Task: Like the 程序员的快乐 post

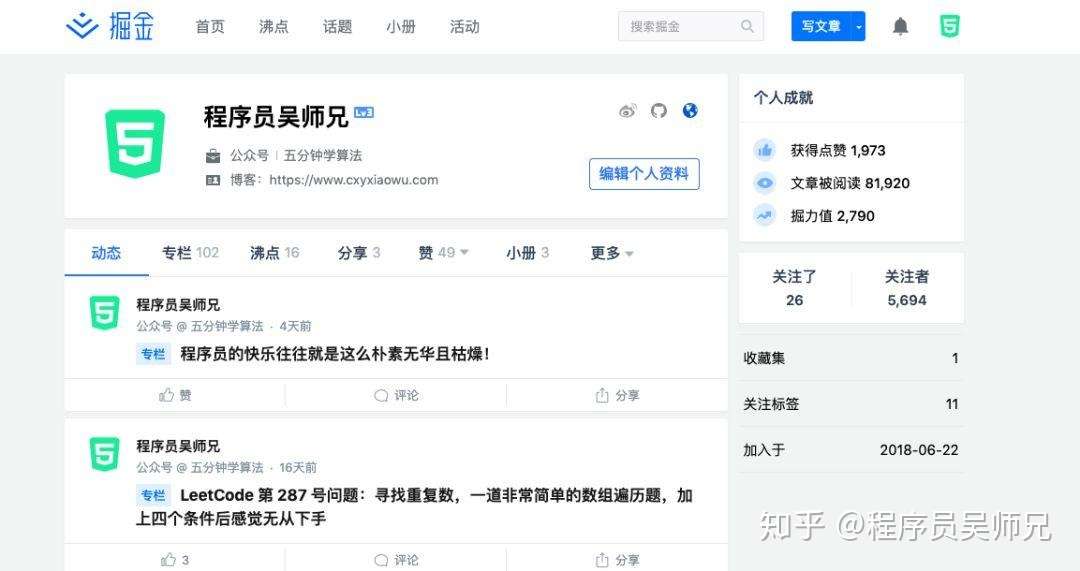Action: coord(175,395)
